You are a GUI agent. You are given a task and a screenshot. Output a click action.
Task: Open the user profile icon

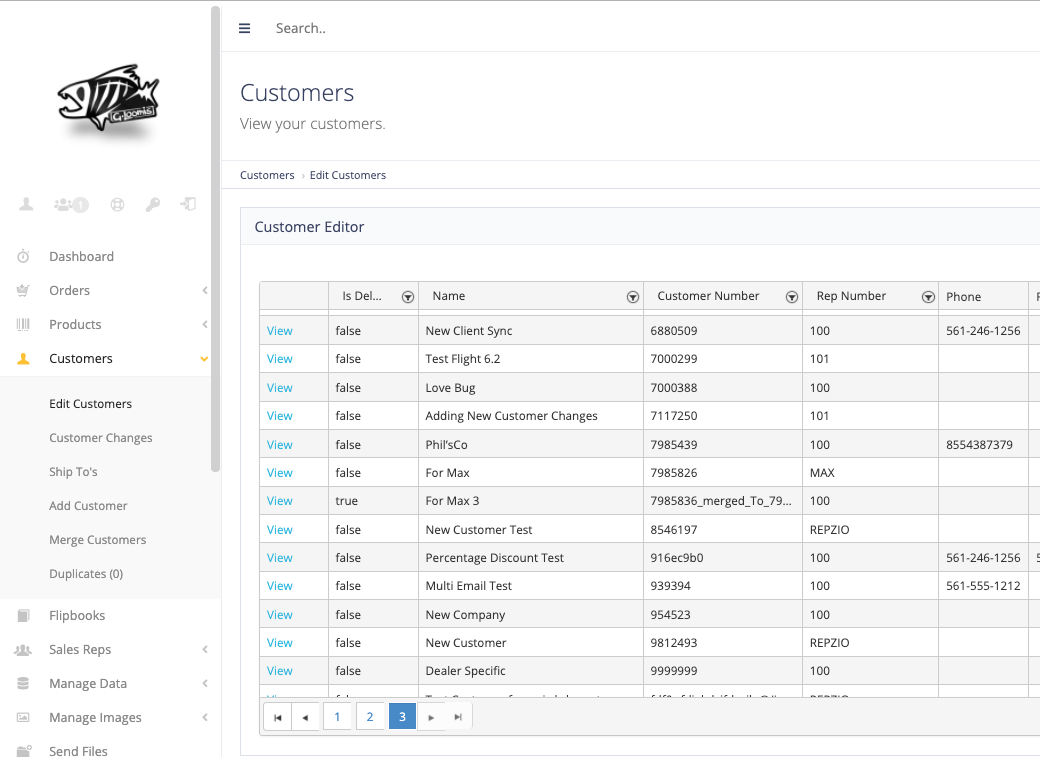[x=26, y=204]
